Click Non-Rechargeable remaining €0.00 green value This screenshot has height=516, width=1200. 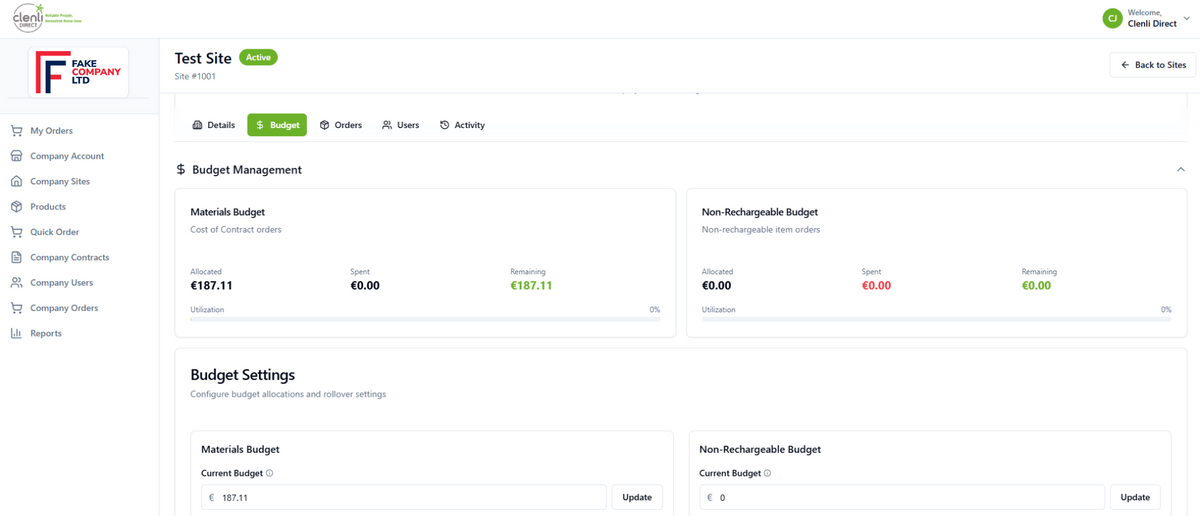pyautogui.click(x=1036, y=286)
